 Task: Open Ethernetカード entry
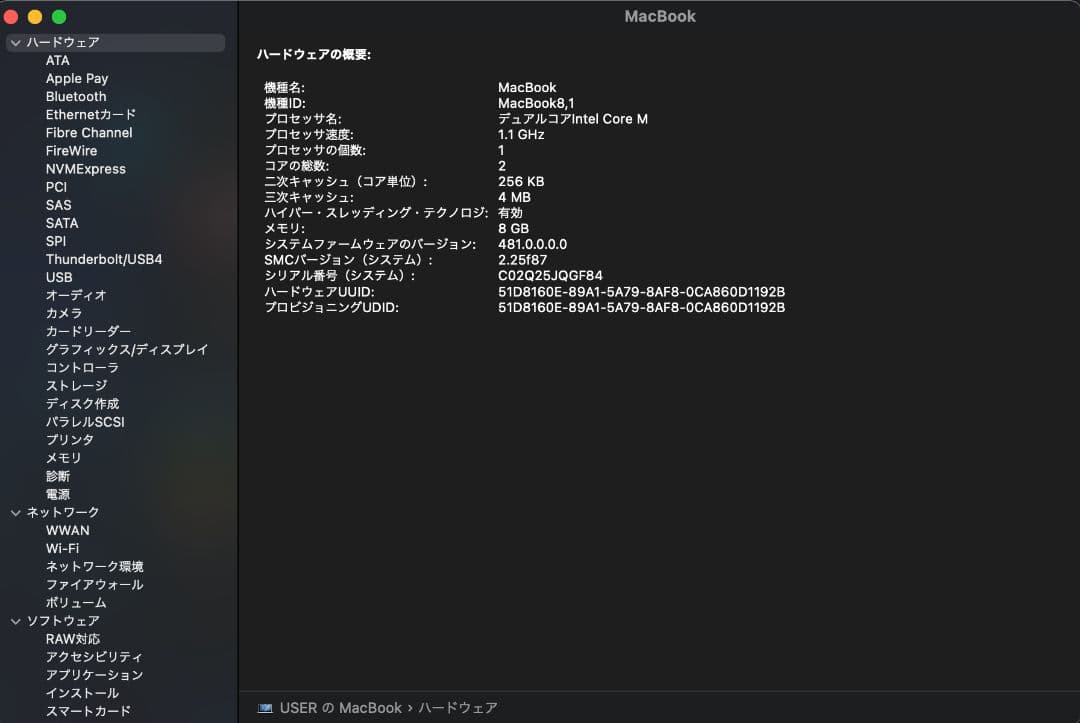coord(91,114)
